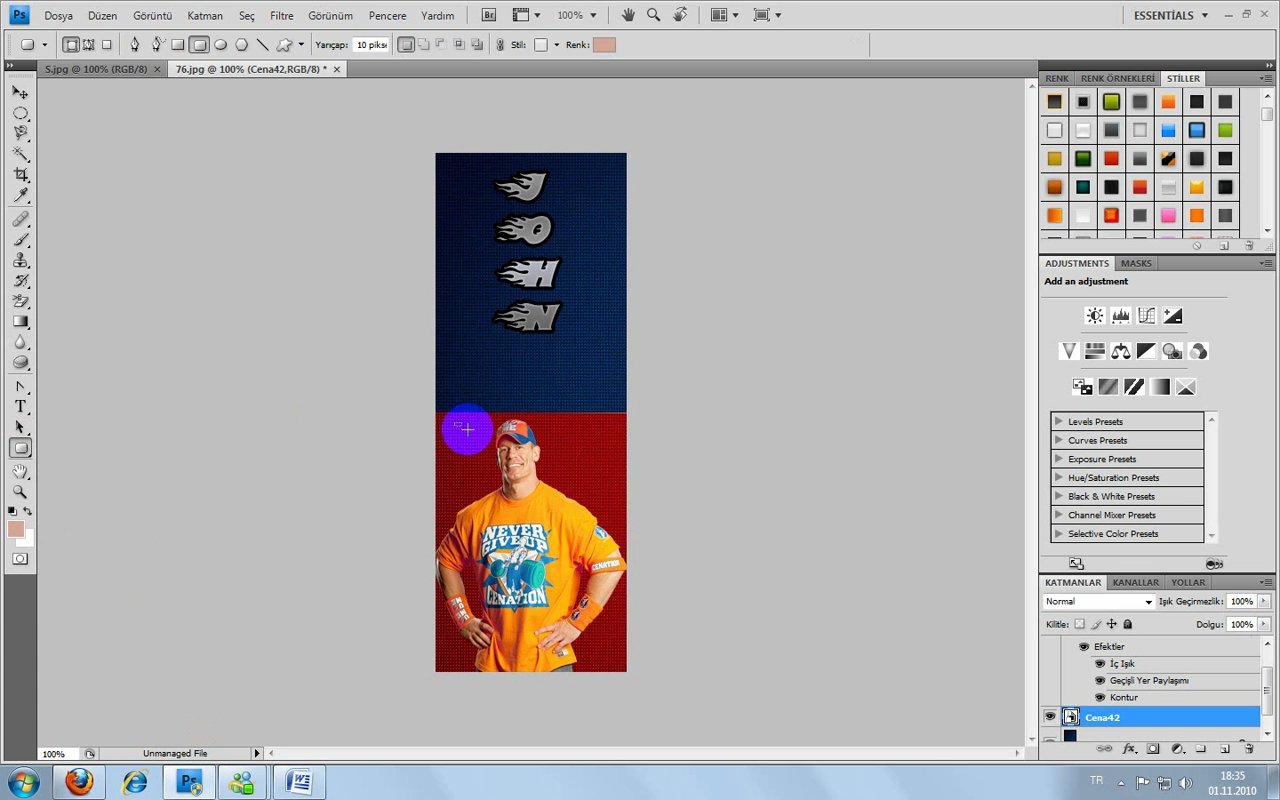Select the Gradient tool in the toolbox
The width and height of the screenshot is (1280, 800).
click(x=20, y=322)
